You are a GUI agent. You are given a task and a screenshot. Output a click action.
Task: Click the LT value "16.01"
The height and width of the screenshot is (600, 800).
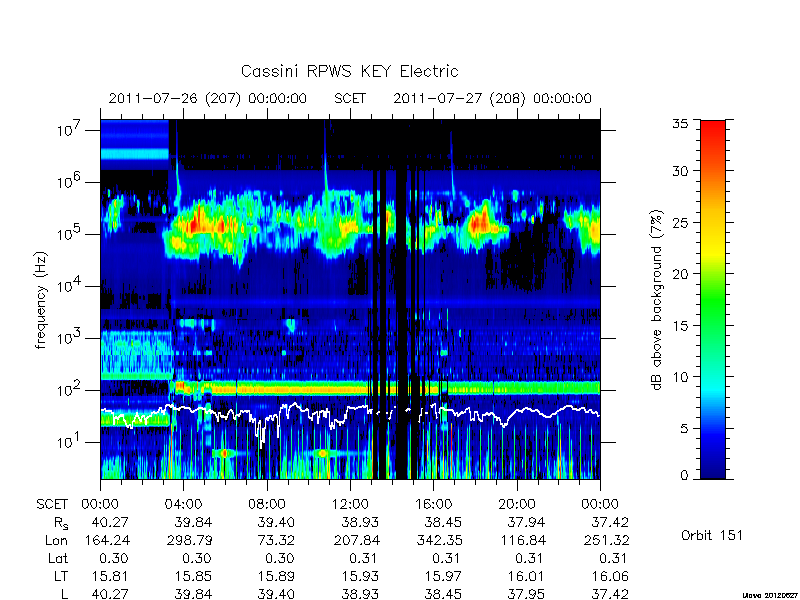[527, 577]
